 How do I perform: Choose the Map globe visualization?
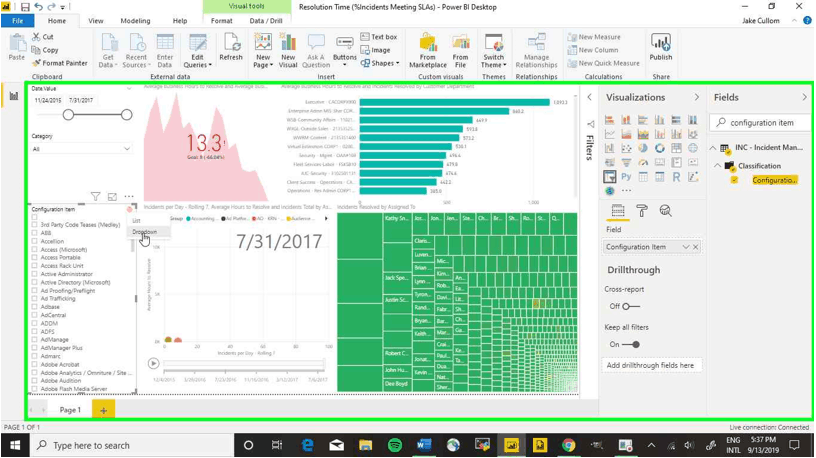tap(693, 148)
